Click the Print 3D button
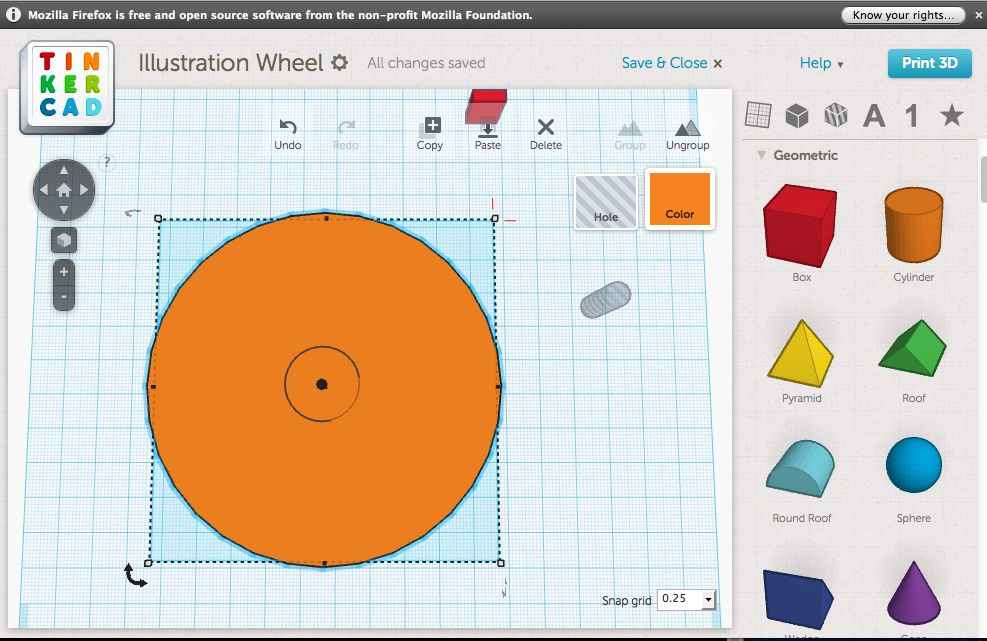 click(x=930, y=63)
